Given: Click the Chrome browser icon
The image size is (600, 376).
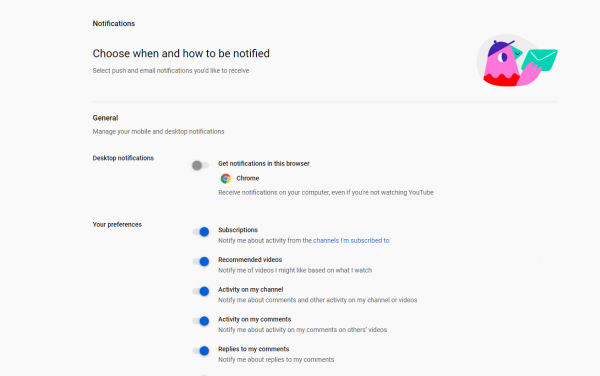Looking at the screenshot, I should click(226, 179).
